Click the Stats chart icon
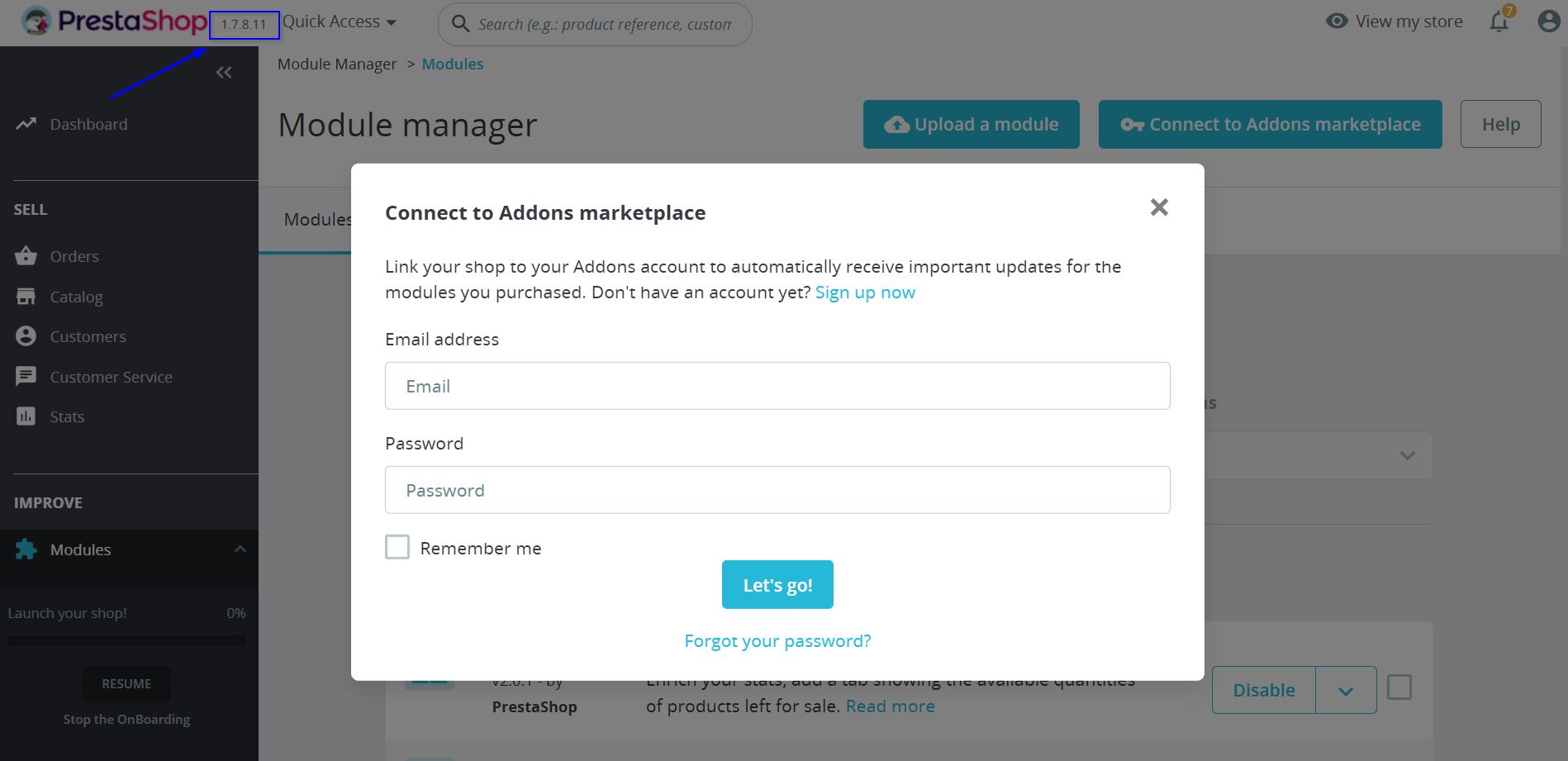This screenshot has width=1568, height=761. pos(26,416)
